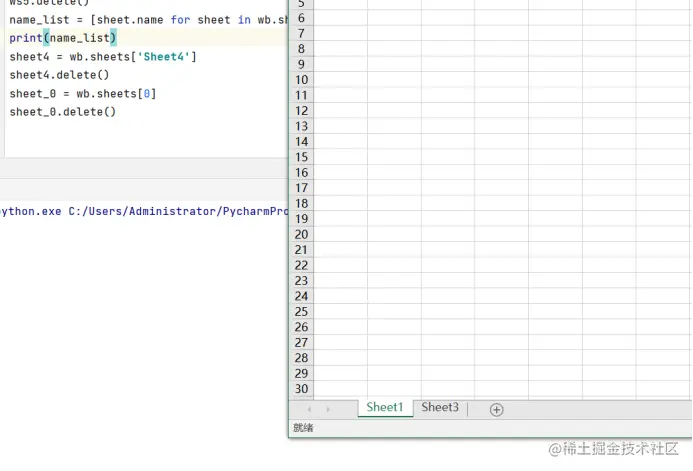
Task: Open the python.exe path link in console
Action: 144,212
